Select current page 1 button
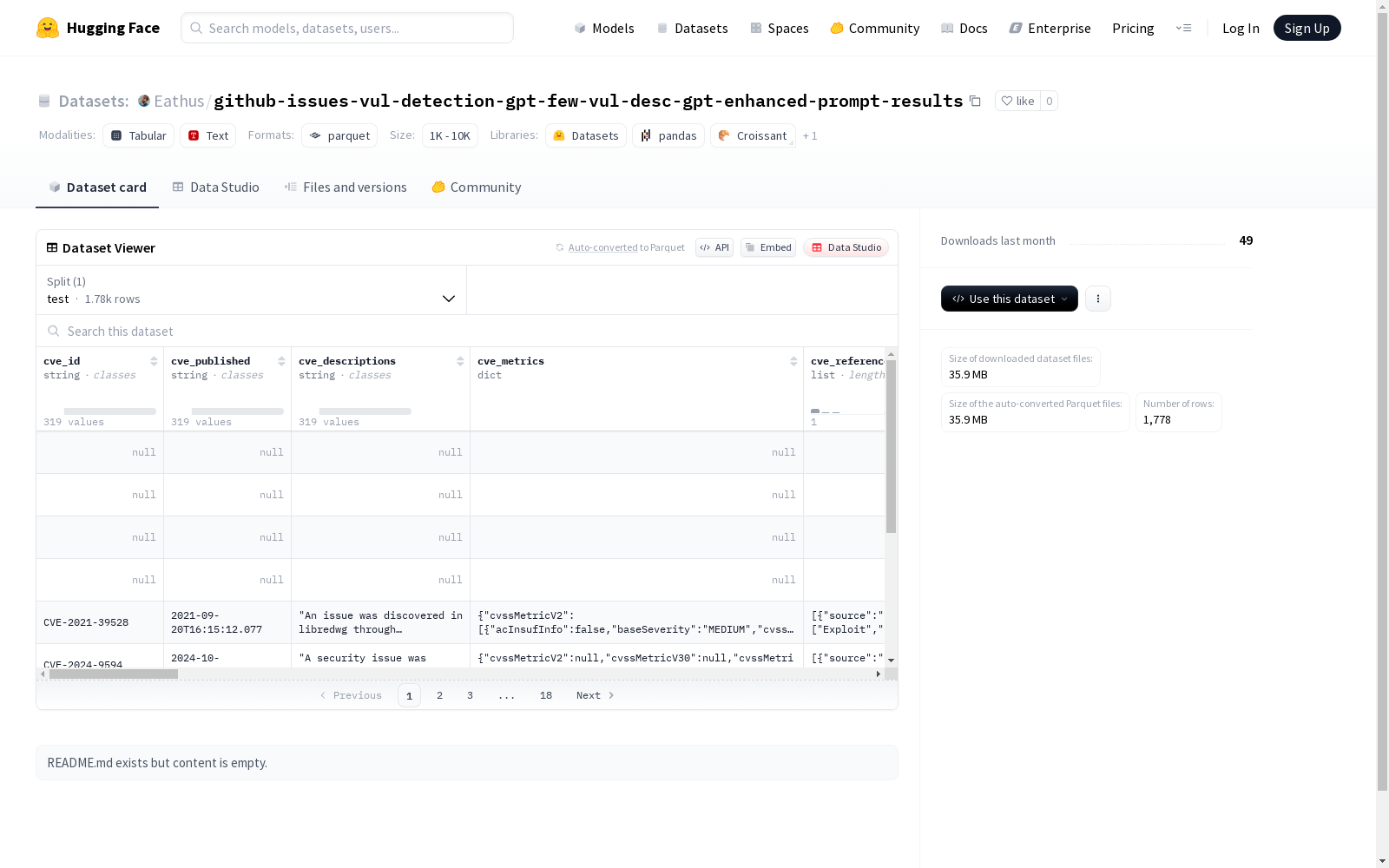1389x868 pixels. point(409,695)
